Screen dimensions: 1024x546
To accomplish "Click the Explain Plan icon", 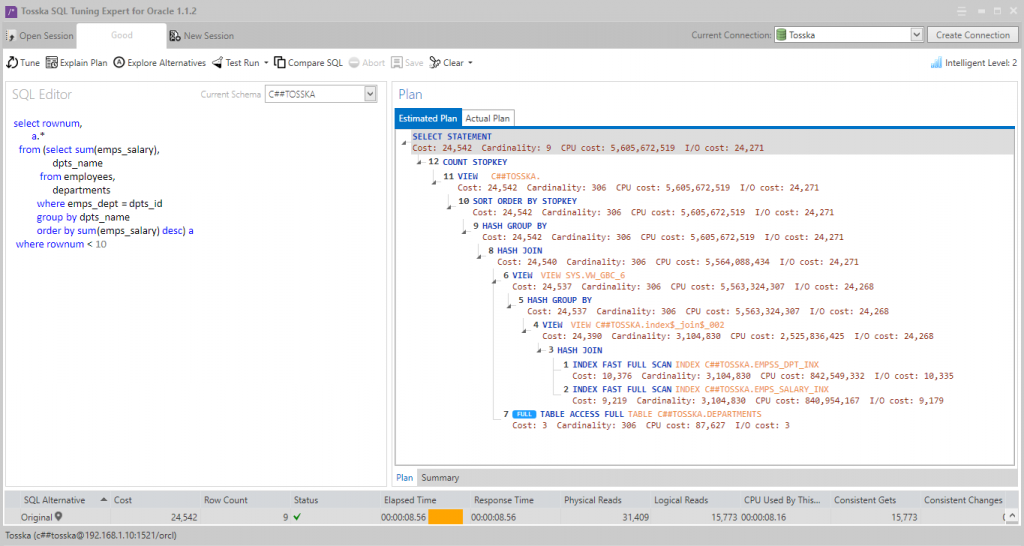I will [52, 63].
